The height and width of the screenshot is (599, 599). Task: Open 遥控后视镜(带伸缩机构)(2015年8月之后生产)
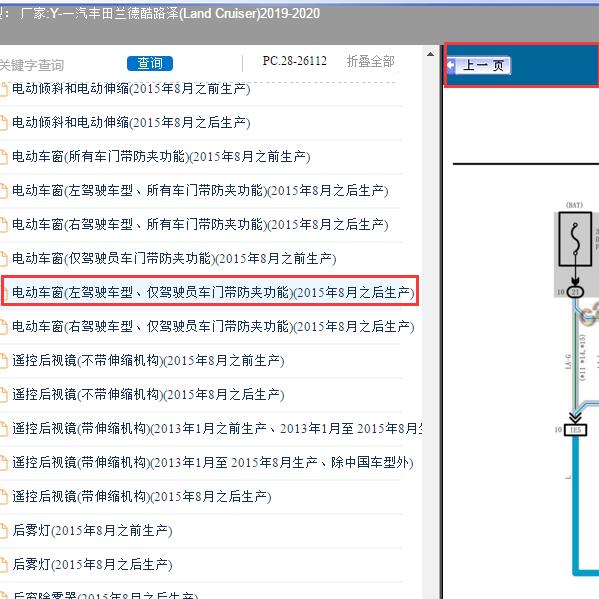pos(142,497)
